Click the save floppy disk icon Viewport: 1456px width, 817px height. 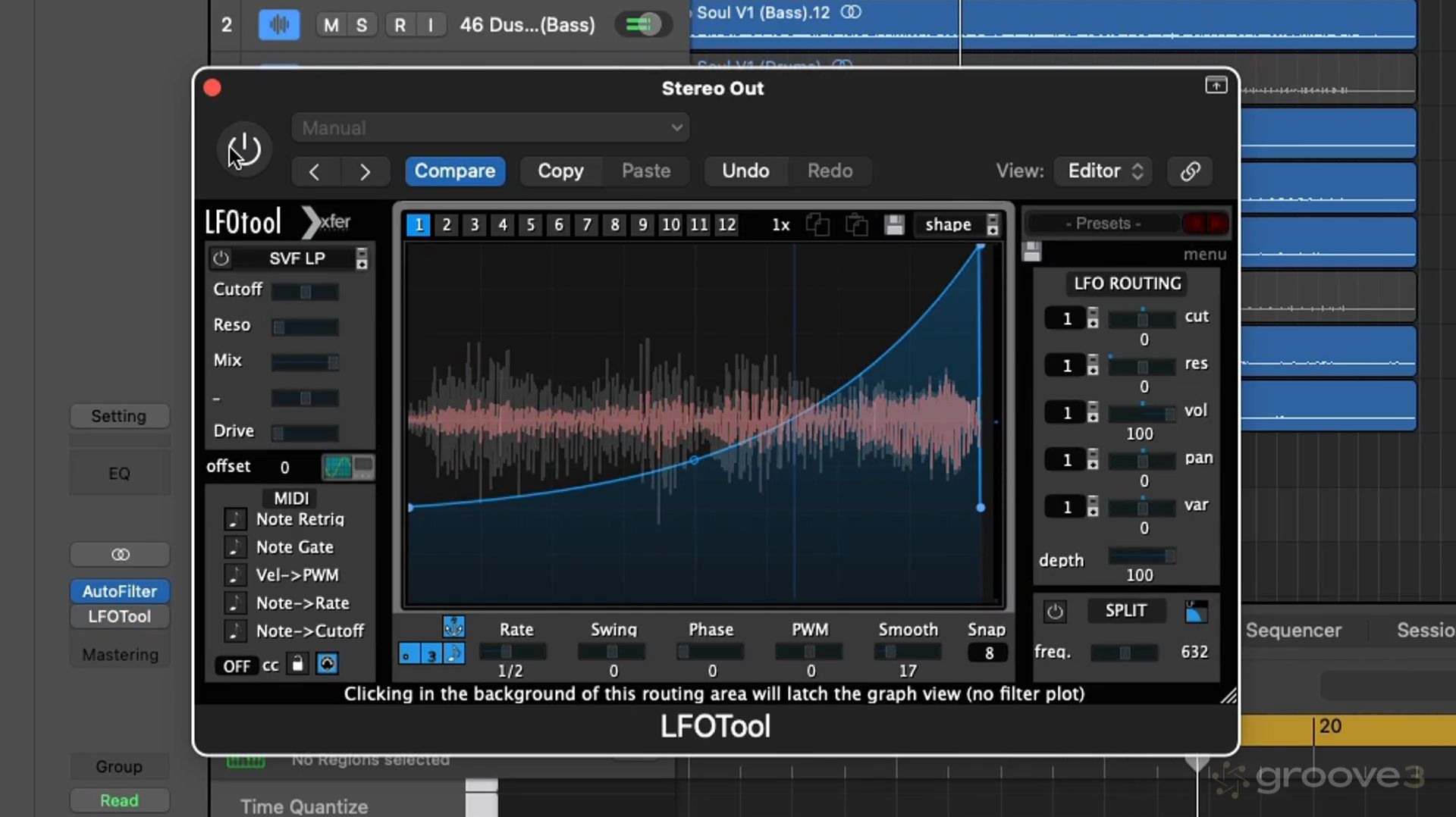[894, 225]
